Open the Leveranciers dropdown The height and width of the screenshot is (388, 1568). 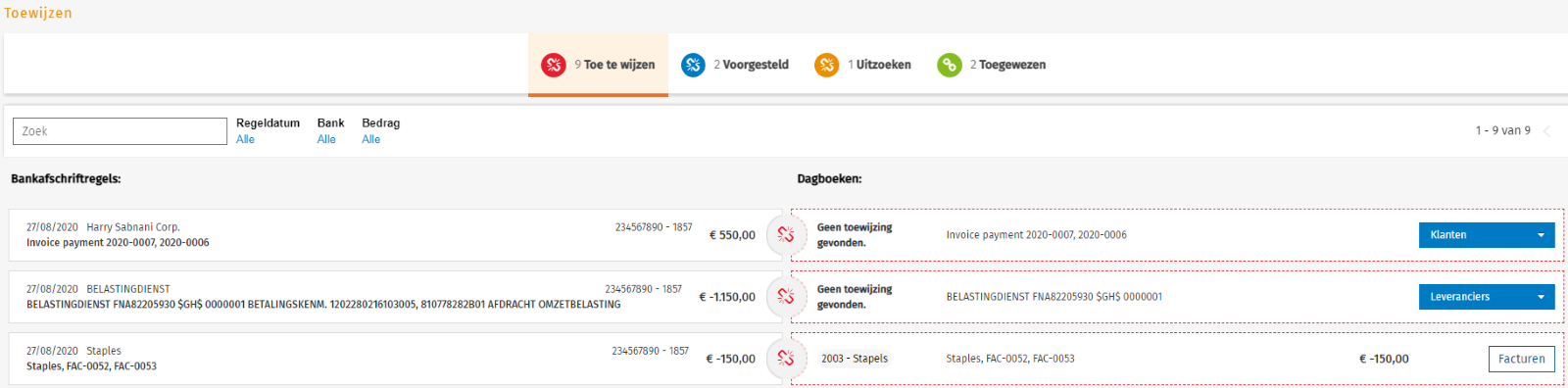[x=1487, y=297]
